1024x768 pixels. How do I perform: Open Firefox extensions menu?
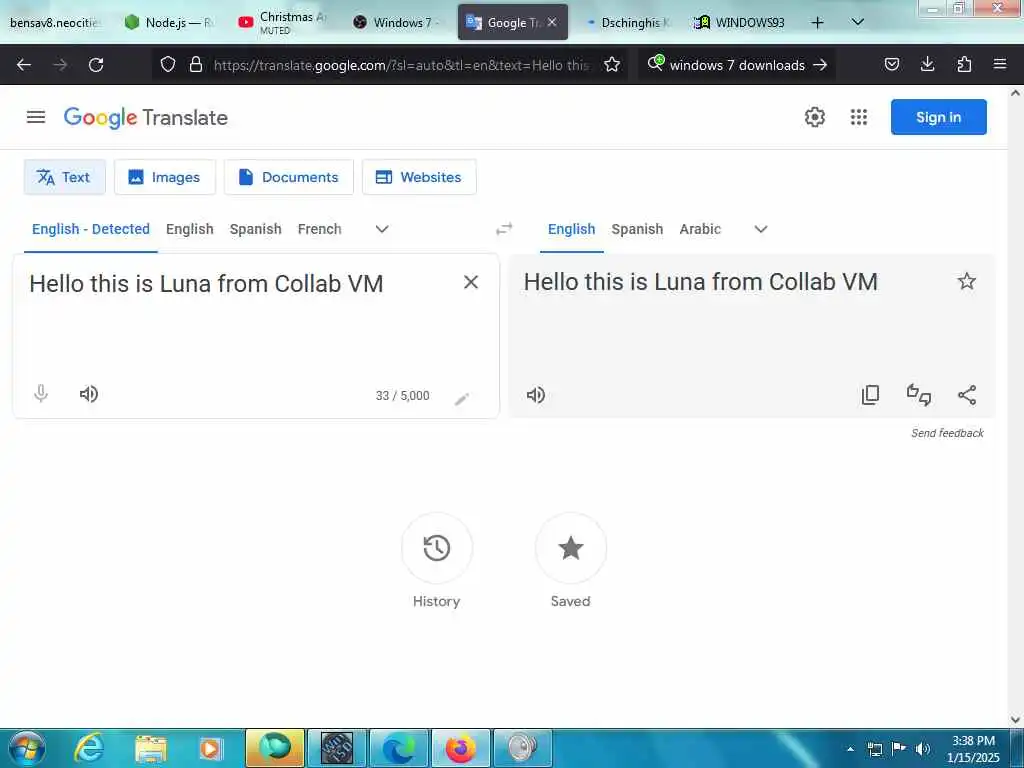pos(964,64)
